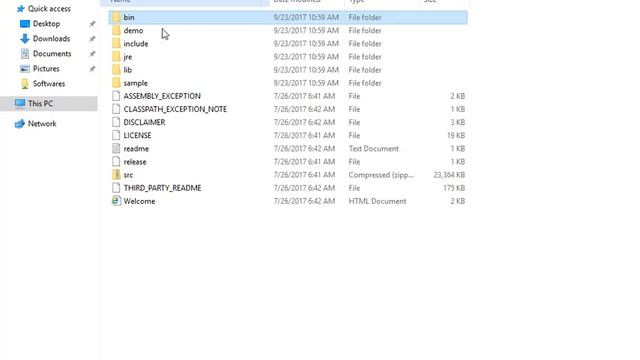Screen dimensions: 640x360
Task: Select the src archive name
Action: pos(128,175)
